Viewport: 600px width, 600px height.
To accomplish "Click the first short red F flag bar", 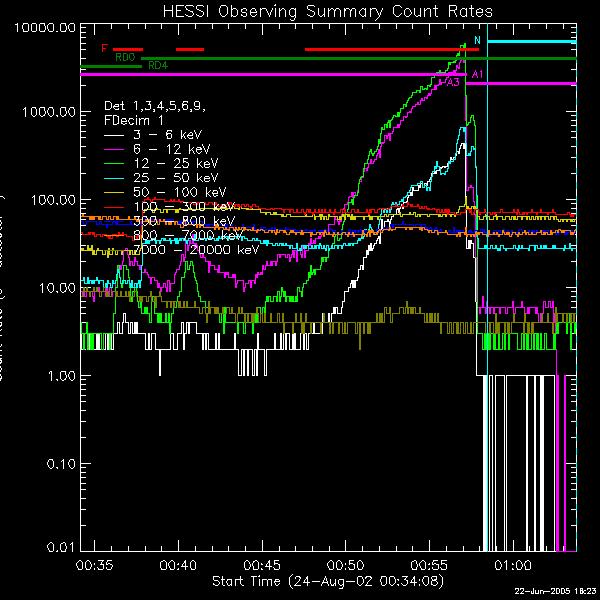I will pos(128,49).
